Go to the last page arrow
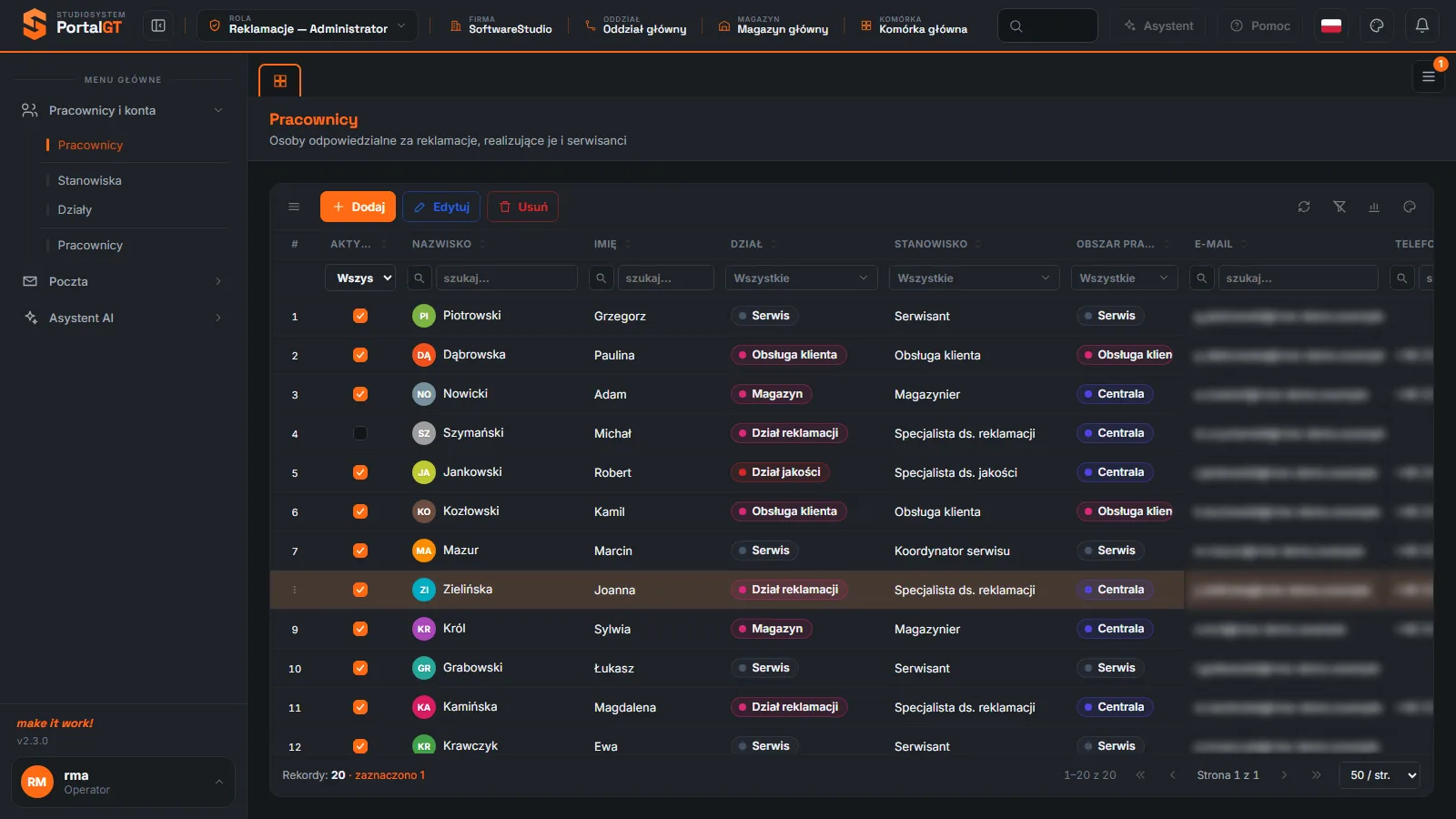 [x=1316, y=775]
